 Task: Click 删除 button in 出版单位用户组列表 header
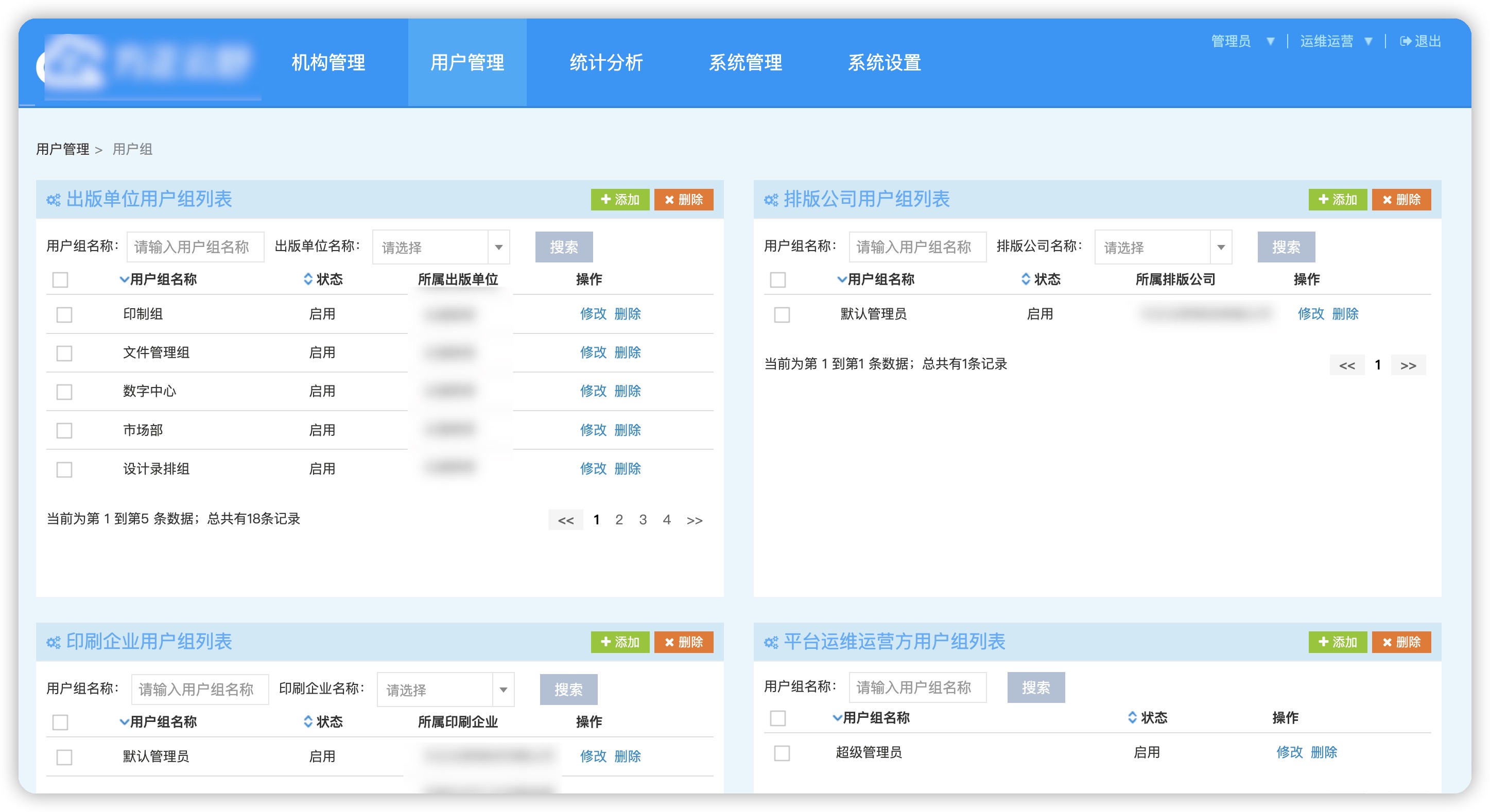684,199
